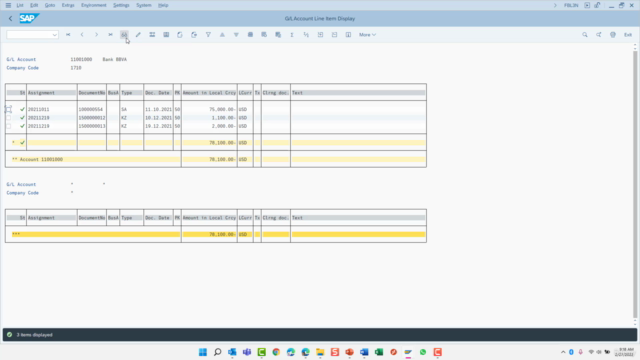Viewport: 640px width, 360px height.
Task: Click the Total sigma icon
Action: [x=292, y=35]
